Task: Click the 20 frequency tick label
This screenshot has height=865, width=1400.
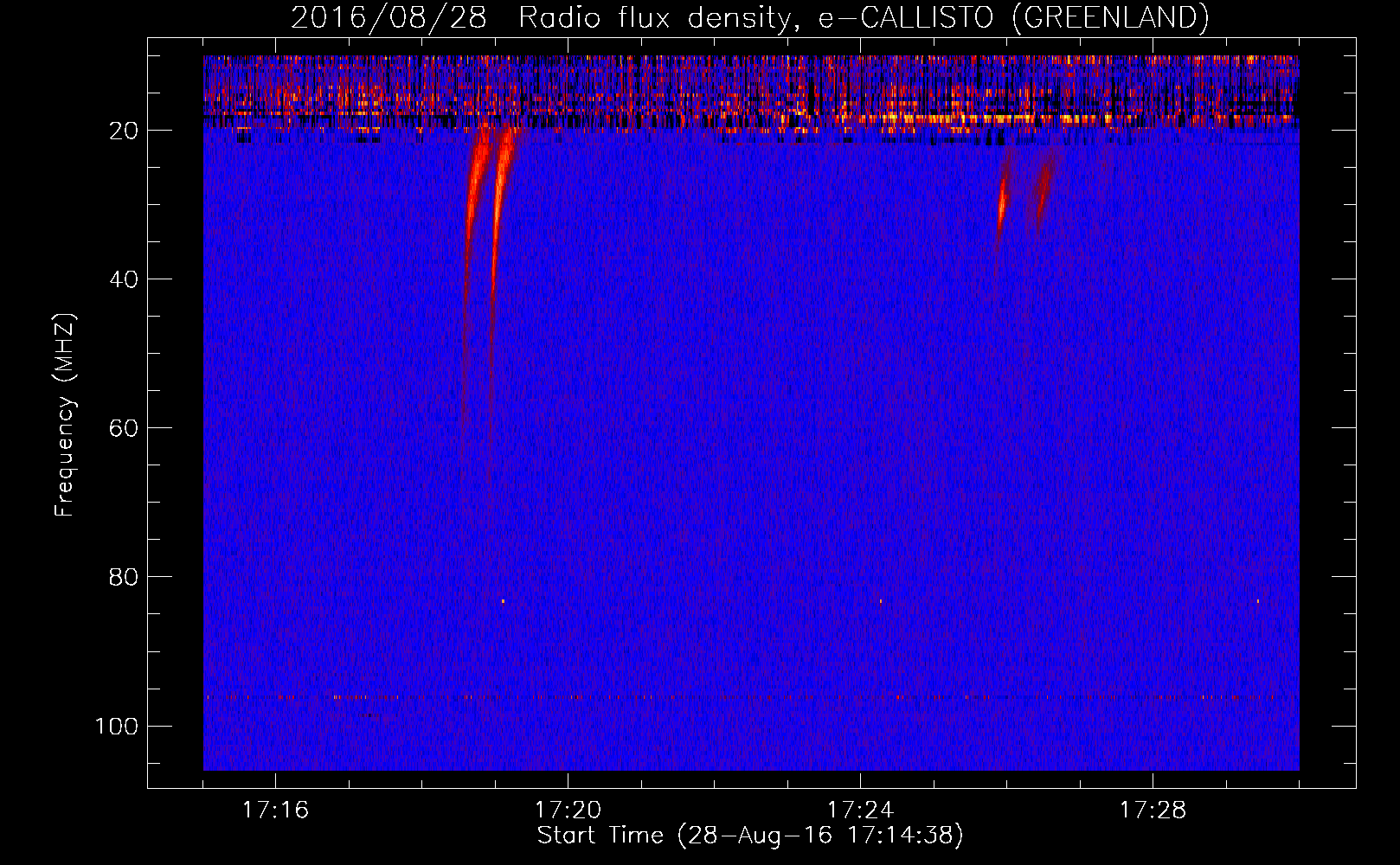Action: [x=124, y=131]
